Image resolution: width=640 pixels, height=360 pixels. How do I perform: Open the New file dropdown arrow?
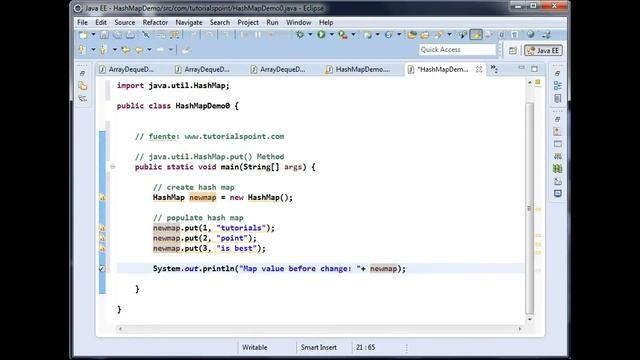(x=93, y=35)
